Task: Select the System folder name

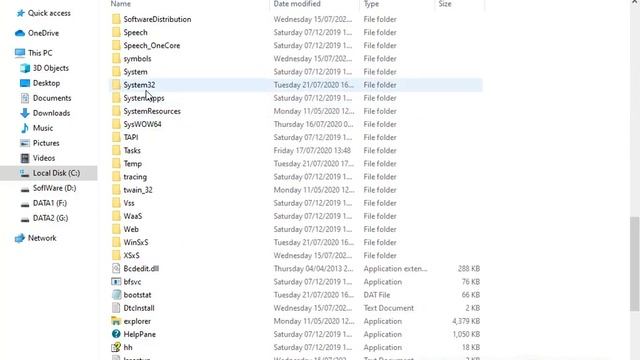Action: pyautogui.click(x=136, y=72)
